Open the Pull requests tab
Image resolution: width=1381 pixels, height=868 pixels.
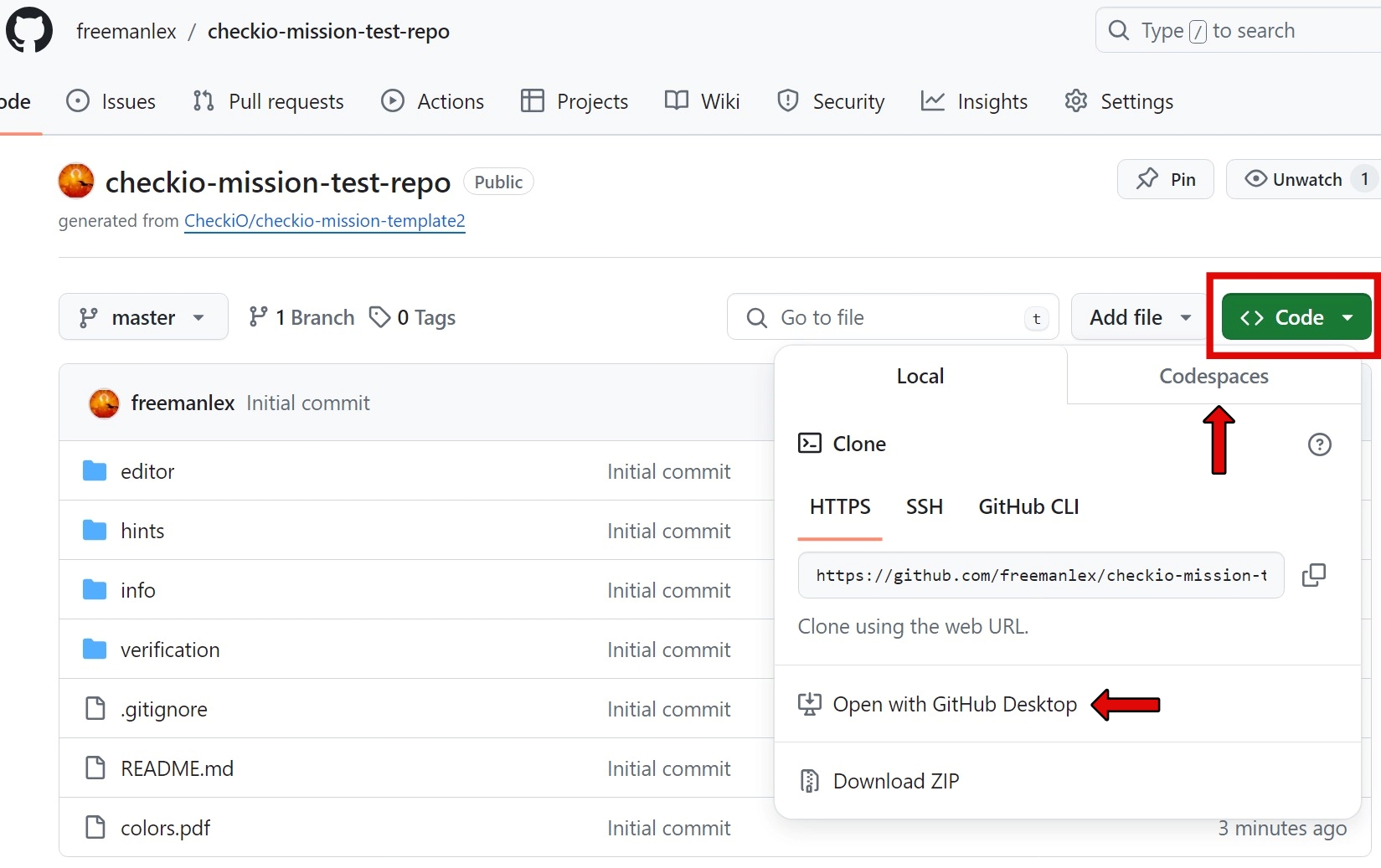[x=268, y=101]
